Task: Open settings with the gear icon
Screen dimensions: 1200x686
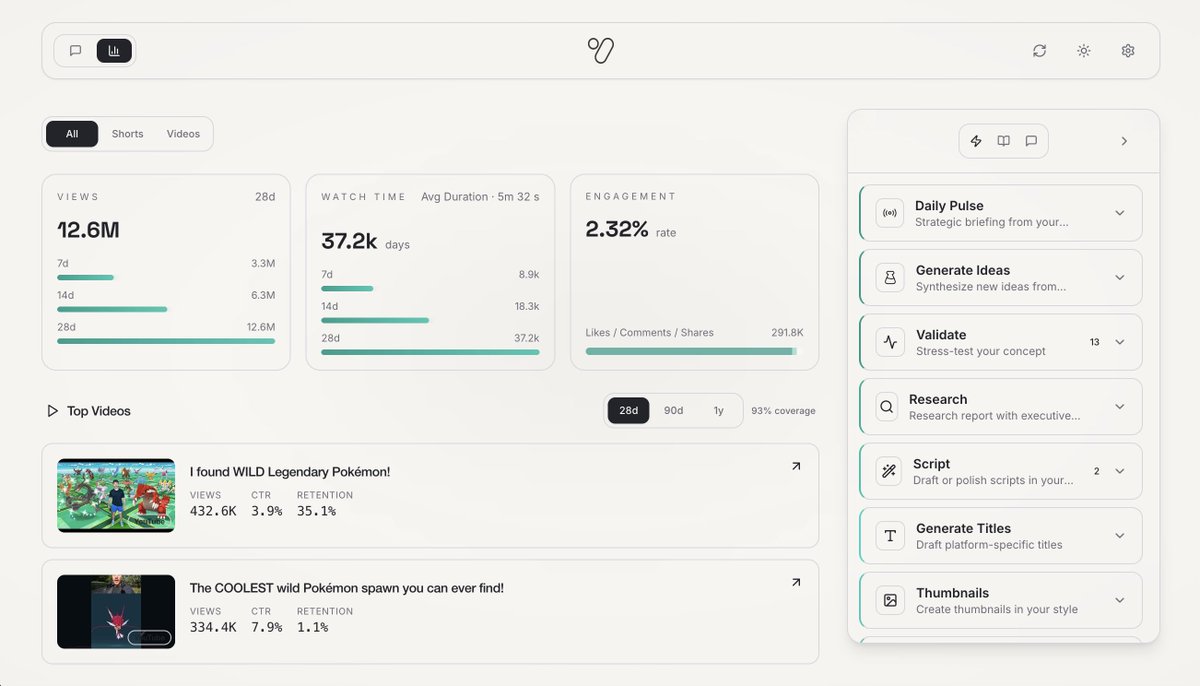Action: pyautogui.click(x=1128, y=51)
